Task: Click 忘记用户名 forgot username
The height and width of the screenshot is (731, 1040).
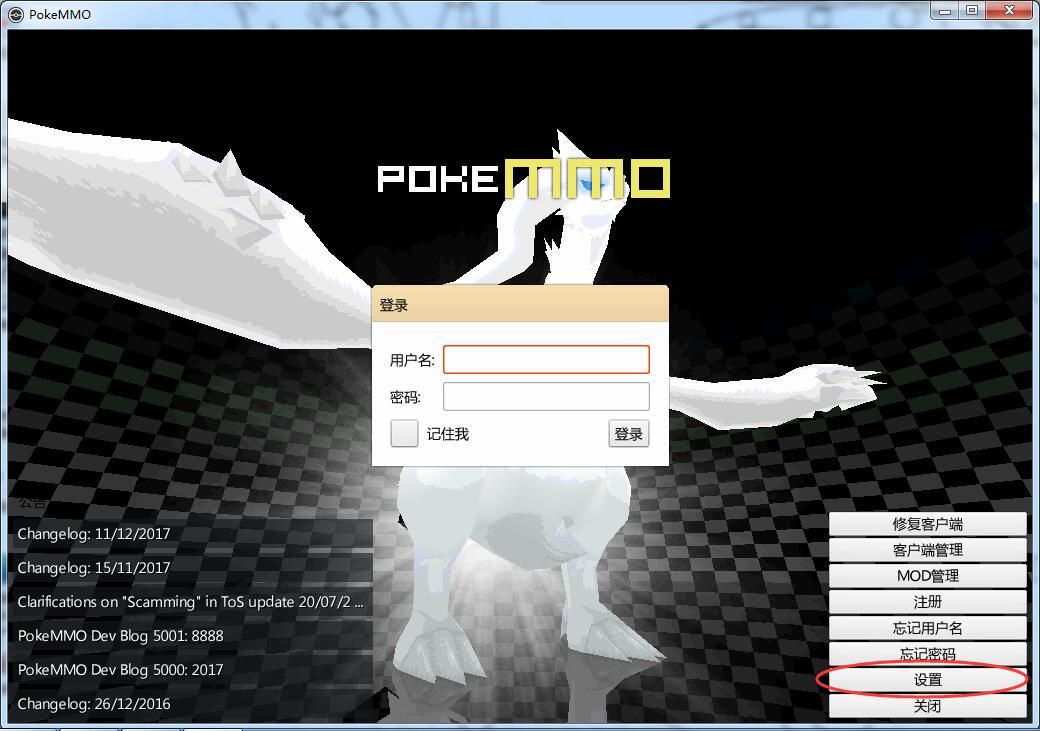Action: (928, 627)
